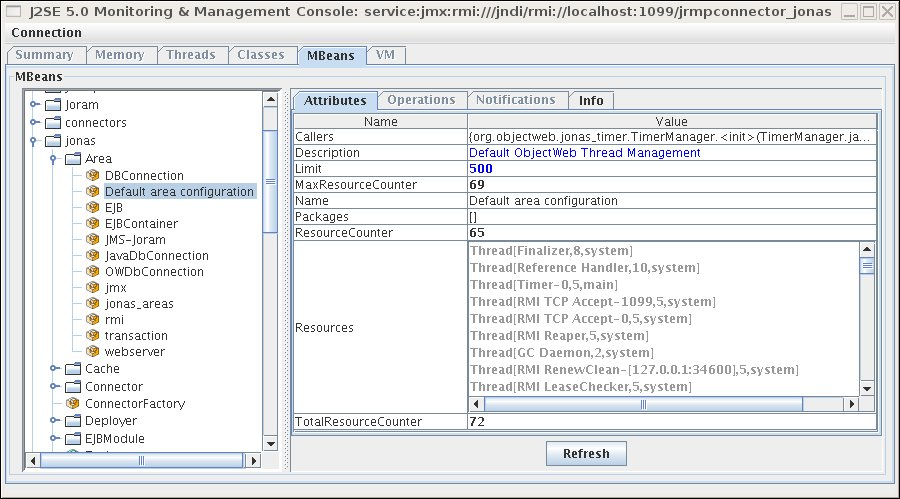Click the jonas folder icon
The image size is (900, 499).
[x=53, y=141]
